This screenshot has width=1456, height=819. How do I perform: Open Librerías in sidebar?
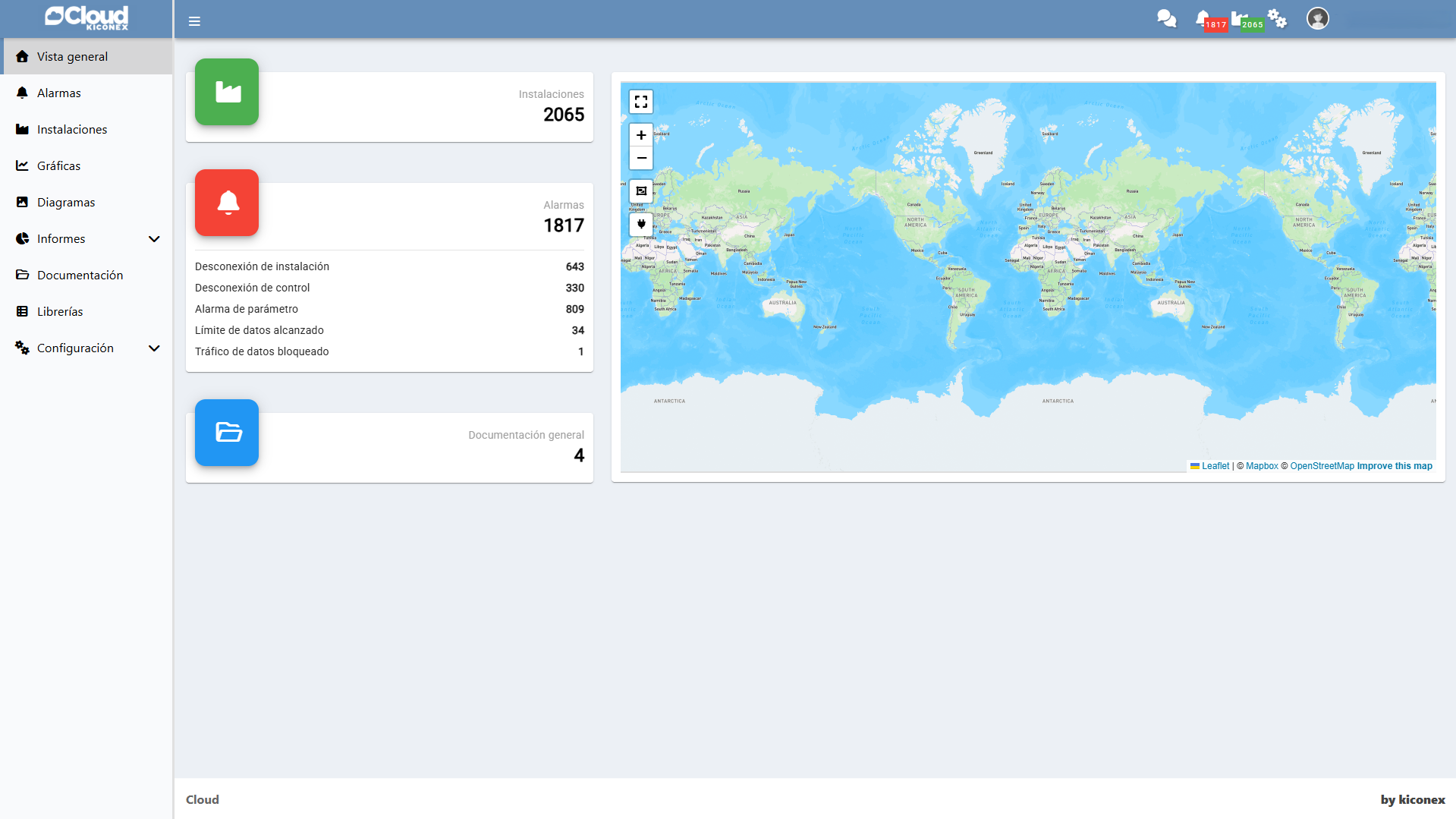tap(88, 311)
